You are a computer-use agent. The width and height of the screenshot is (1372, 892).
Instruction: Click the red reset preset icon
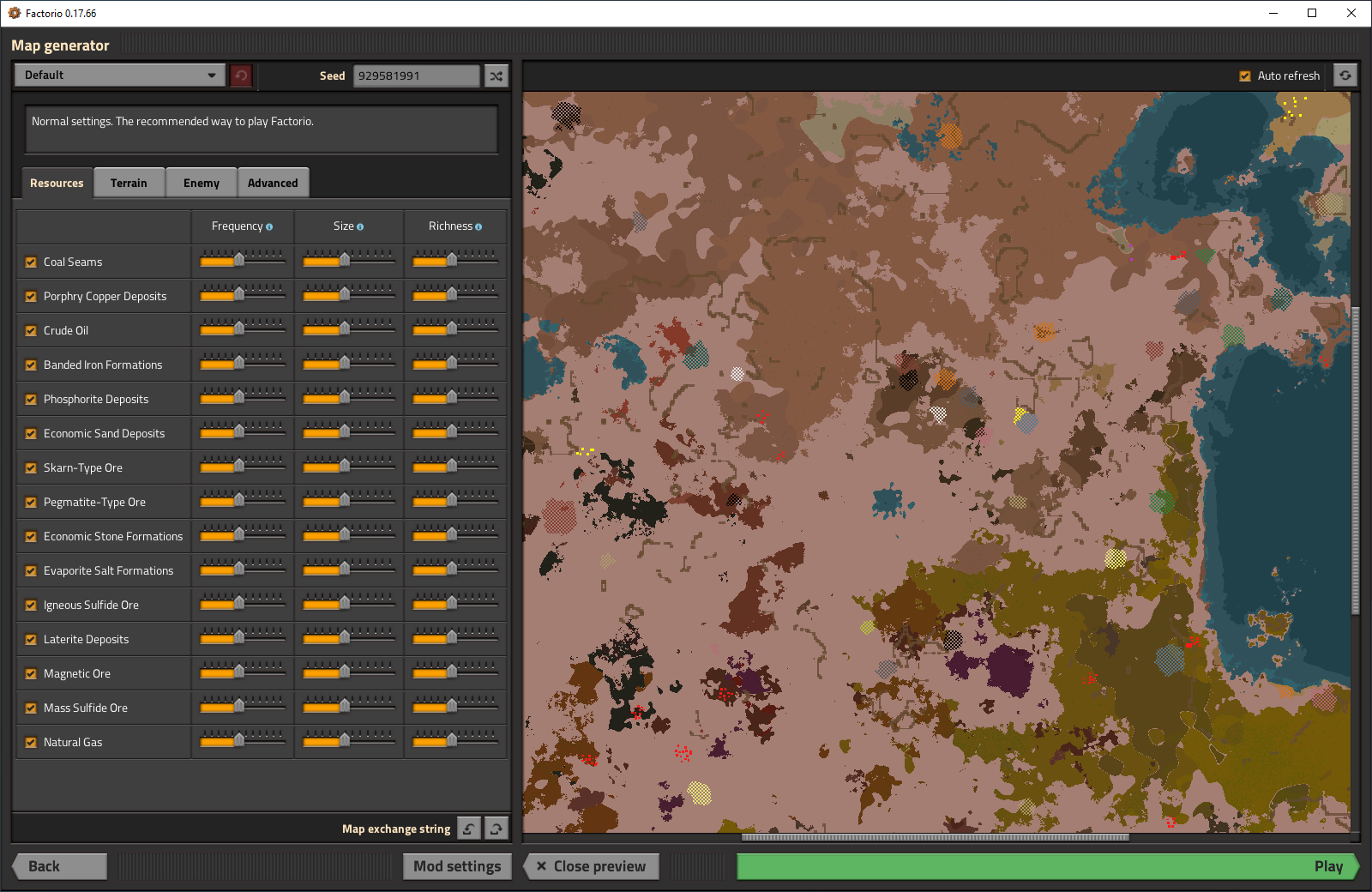point(241,75)
